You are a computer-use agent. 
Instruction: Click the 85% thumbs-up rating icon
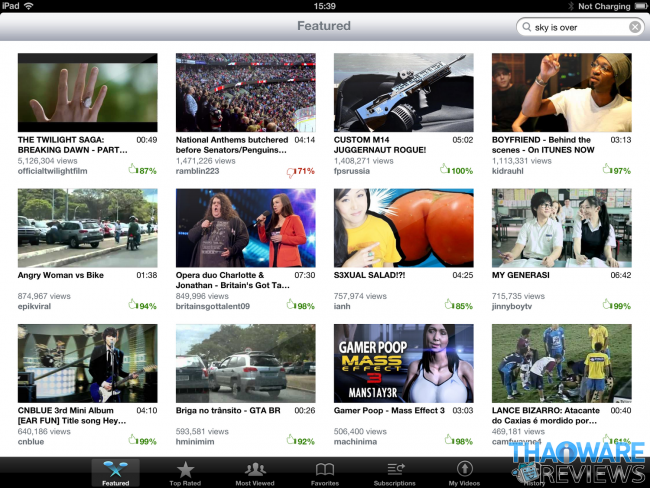coord(449,304)
